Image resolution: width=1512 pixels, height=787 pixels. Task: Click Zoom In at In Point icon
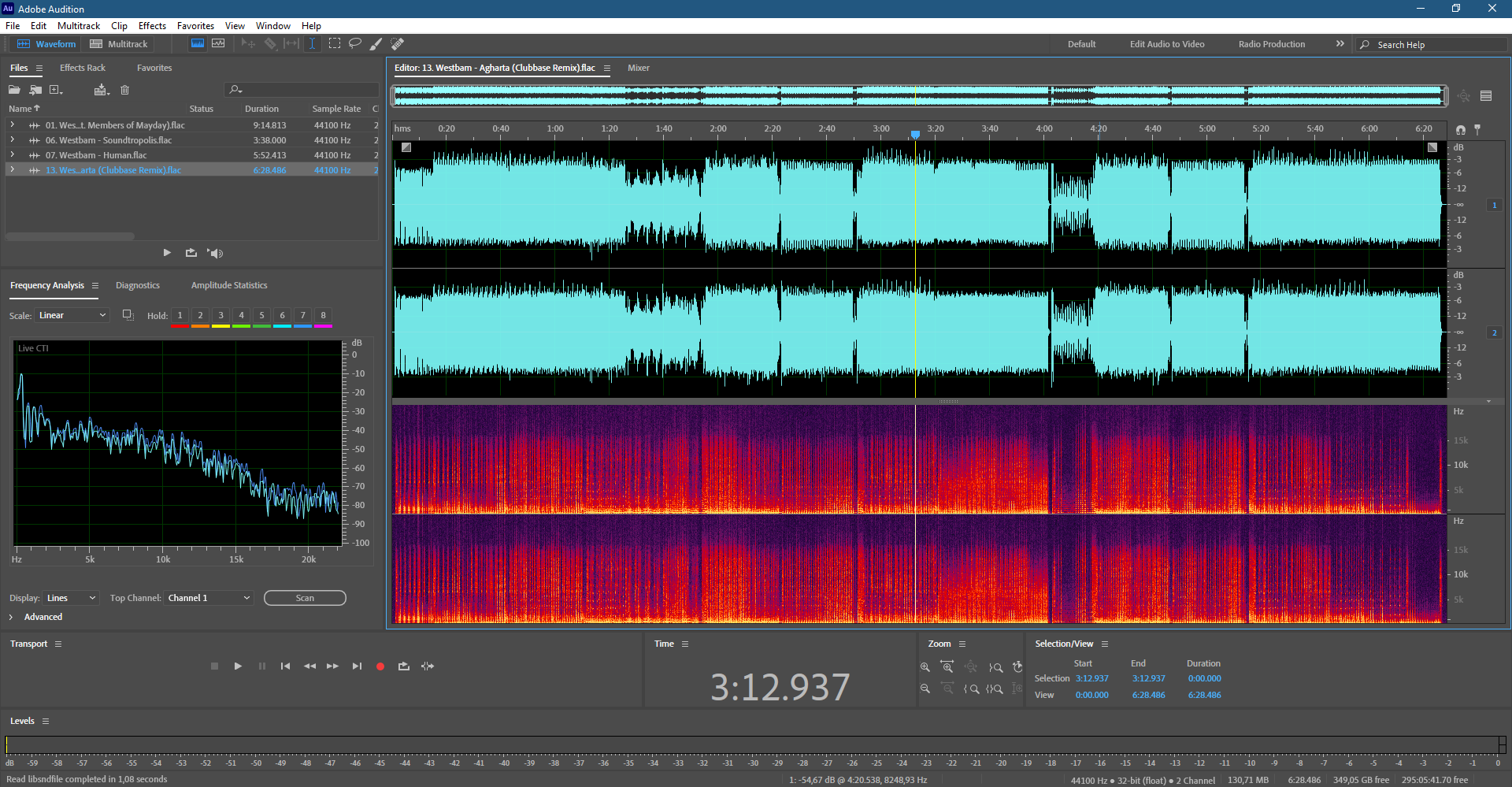(972, 689)
